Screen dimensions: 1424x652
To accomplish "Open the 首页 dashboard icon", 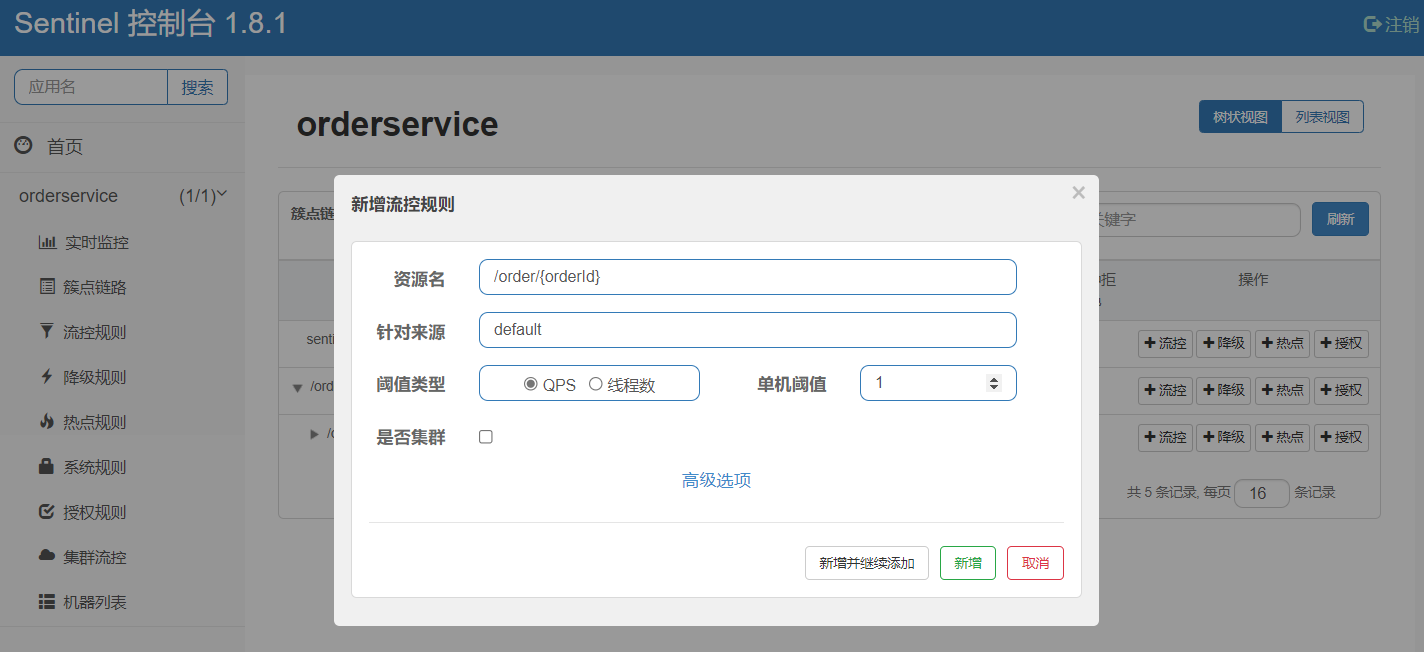I will pyautogui.click(x=23, y=146).
